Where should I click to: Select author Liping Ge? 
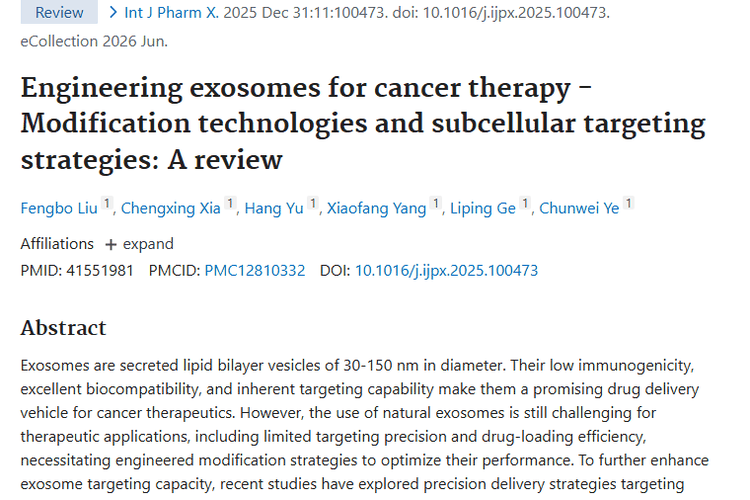click(482, 208)
